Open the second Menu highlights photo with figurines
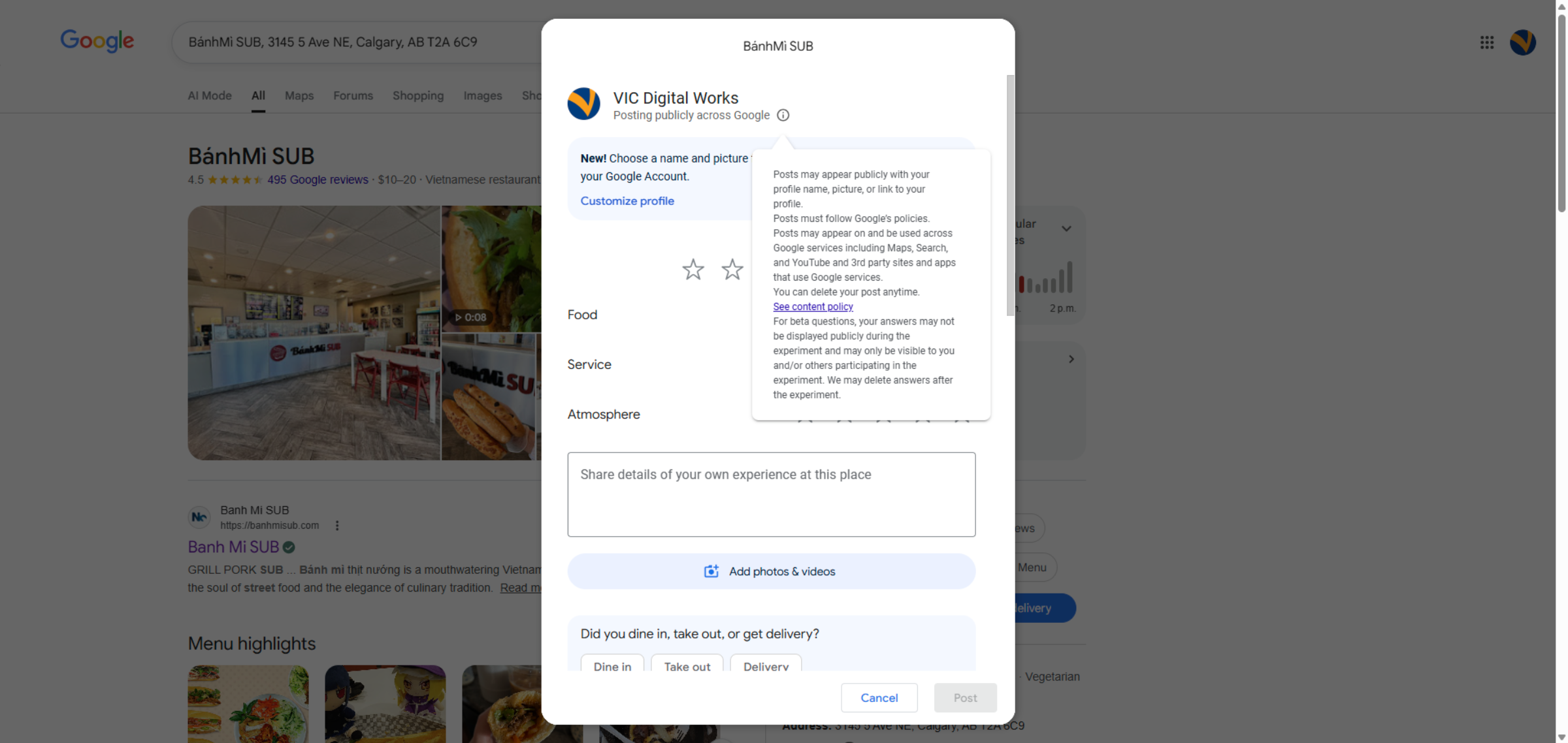Image resolution: width=1568 pixels, height=743 pixels. [385, 704]
